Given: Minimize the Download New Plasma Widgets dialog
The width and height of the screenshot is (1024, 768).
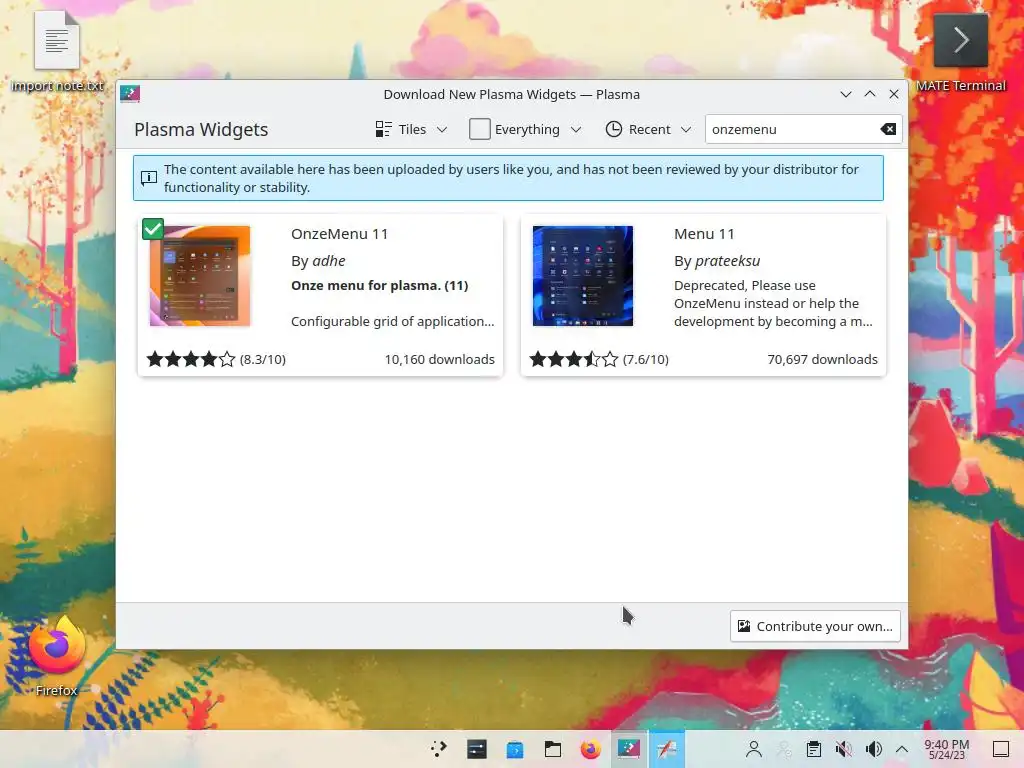Looking at the screenshot, I should 846,94.
